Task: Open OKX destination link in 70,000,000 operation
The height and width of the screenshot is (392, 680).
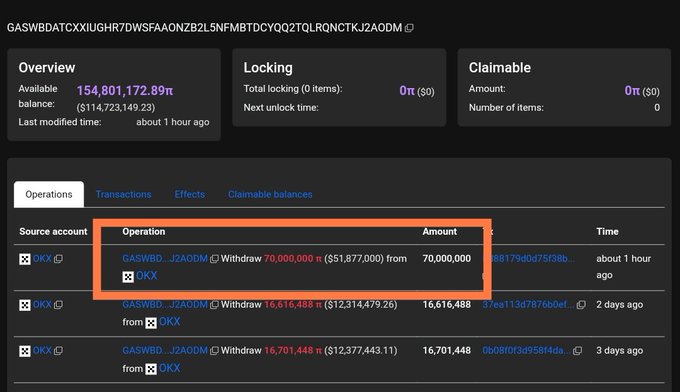Action: click(x=147, y=276)
